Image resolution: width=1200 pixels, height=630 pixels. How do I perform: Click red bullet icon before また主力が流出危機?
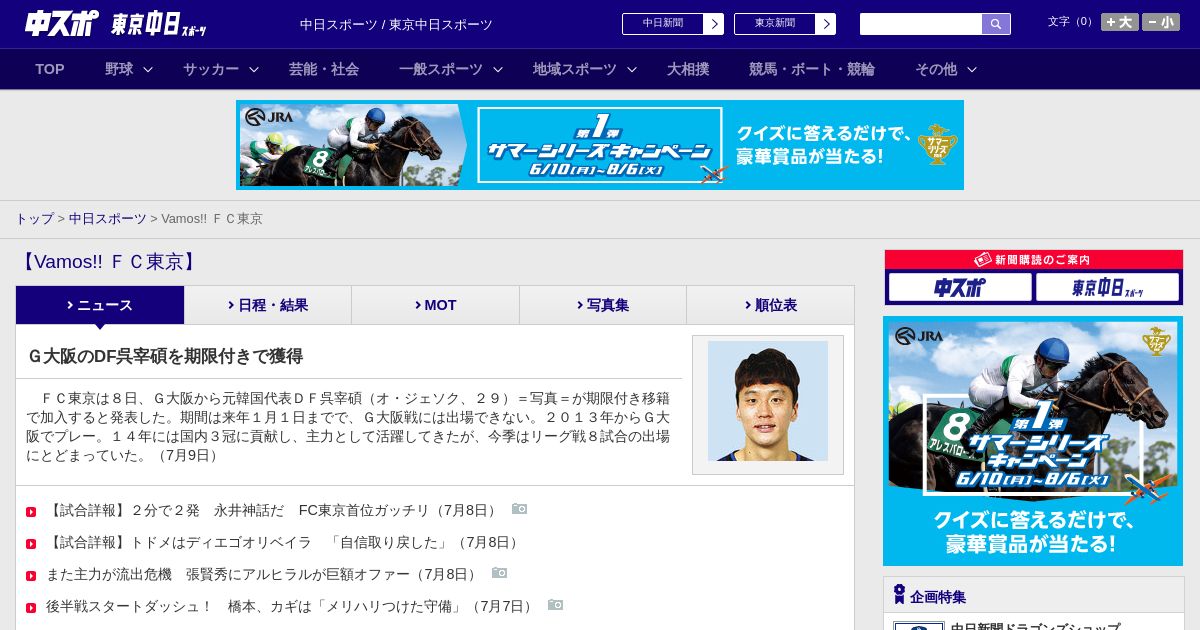coord(31,576)
